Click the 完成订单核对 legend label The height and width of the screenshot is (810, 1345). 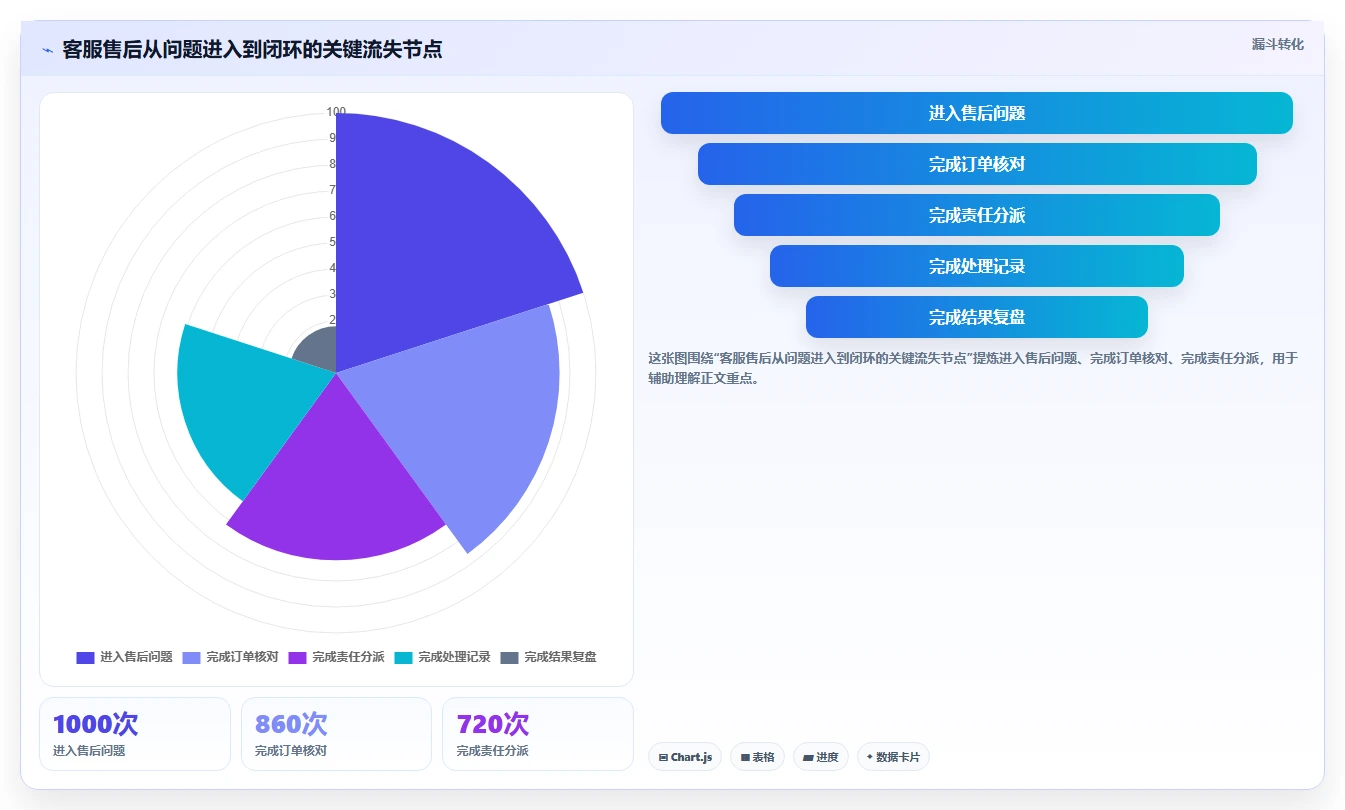tap(242, 657)
